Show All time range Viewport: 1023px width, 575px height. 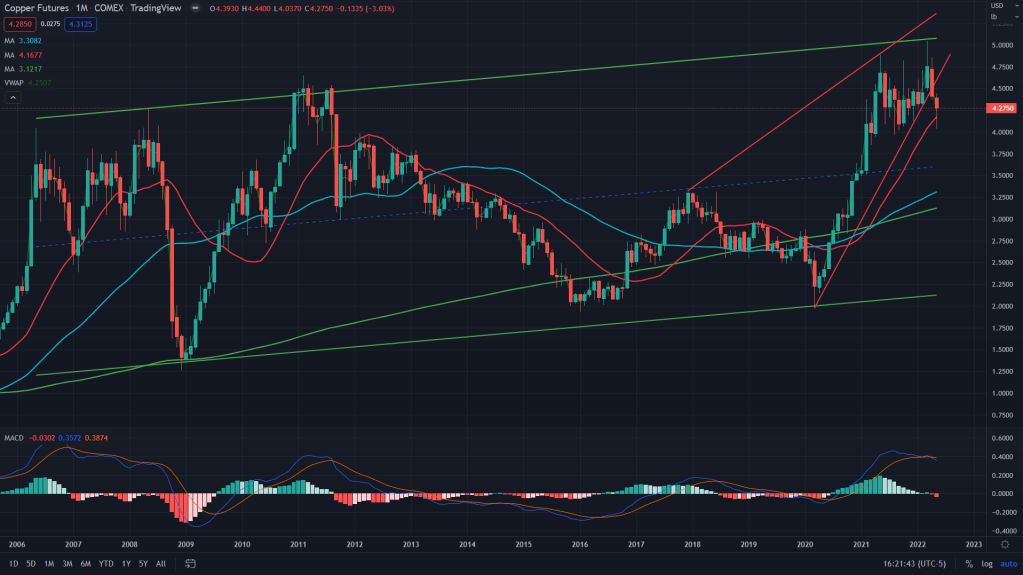click(161, 564)
